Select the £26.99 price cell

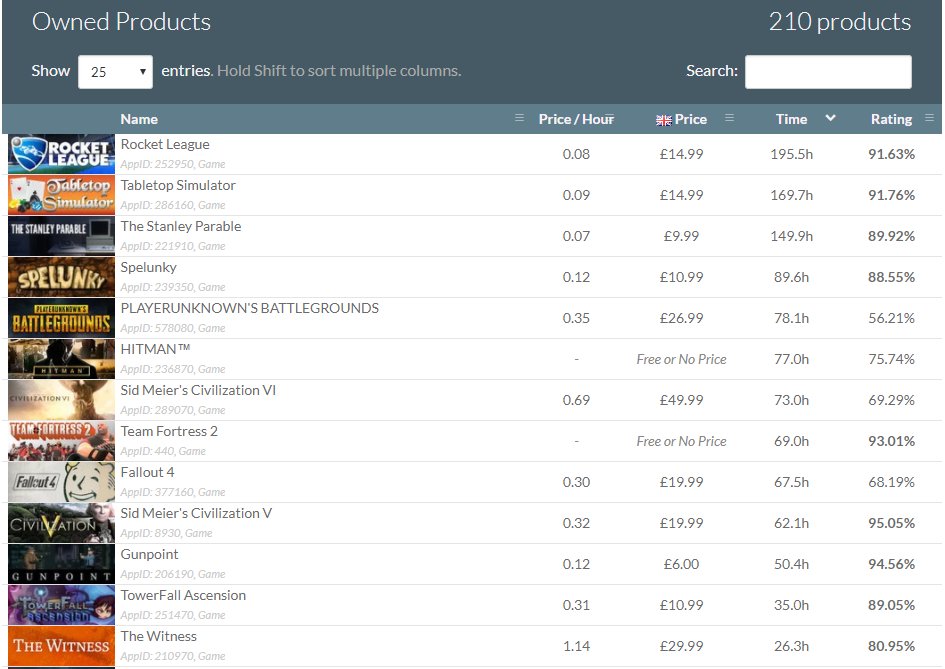click(681, 318)
